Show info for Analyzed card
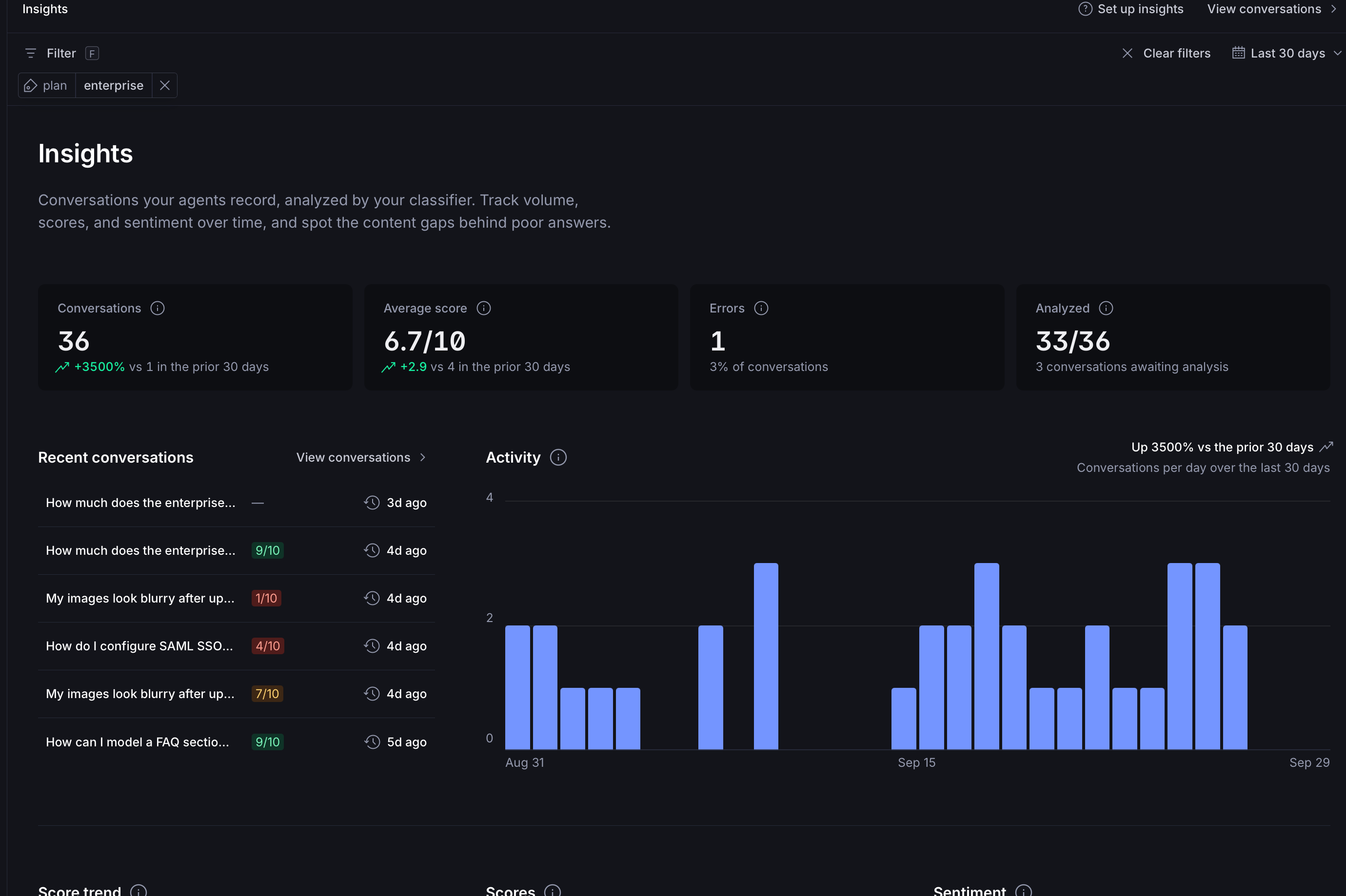The width and height of the screenshot is (1346, 896). tap(1106, 308)
